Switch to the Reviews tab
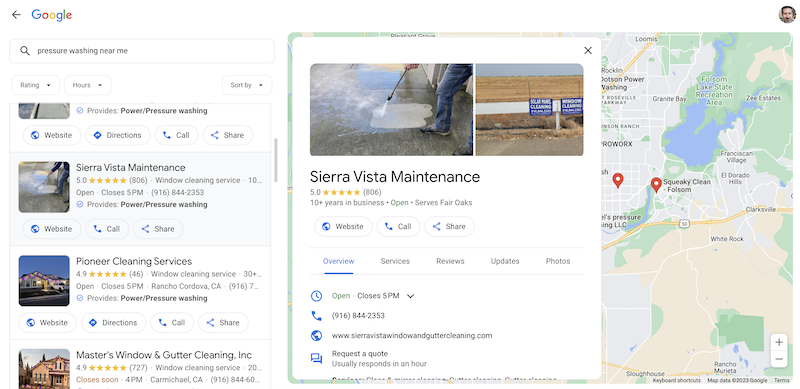 click(450, 261)
